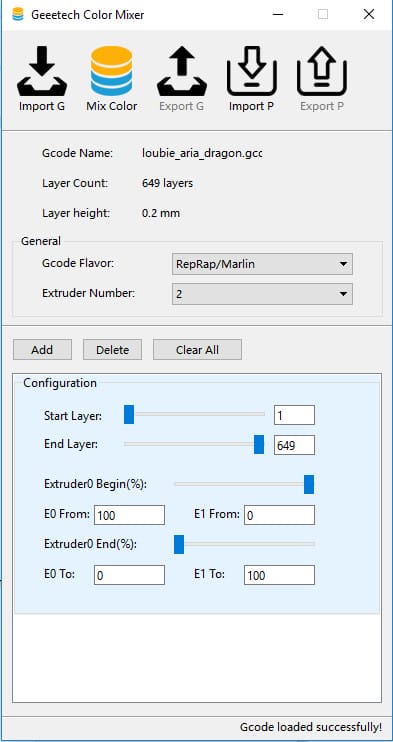Click the Import P icon
This screenshot has width=393, height=742.
[251, 71]
